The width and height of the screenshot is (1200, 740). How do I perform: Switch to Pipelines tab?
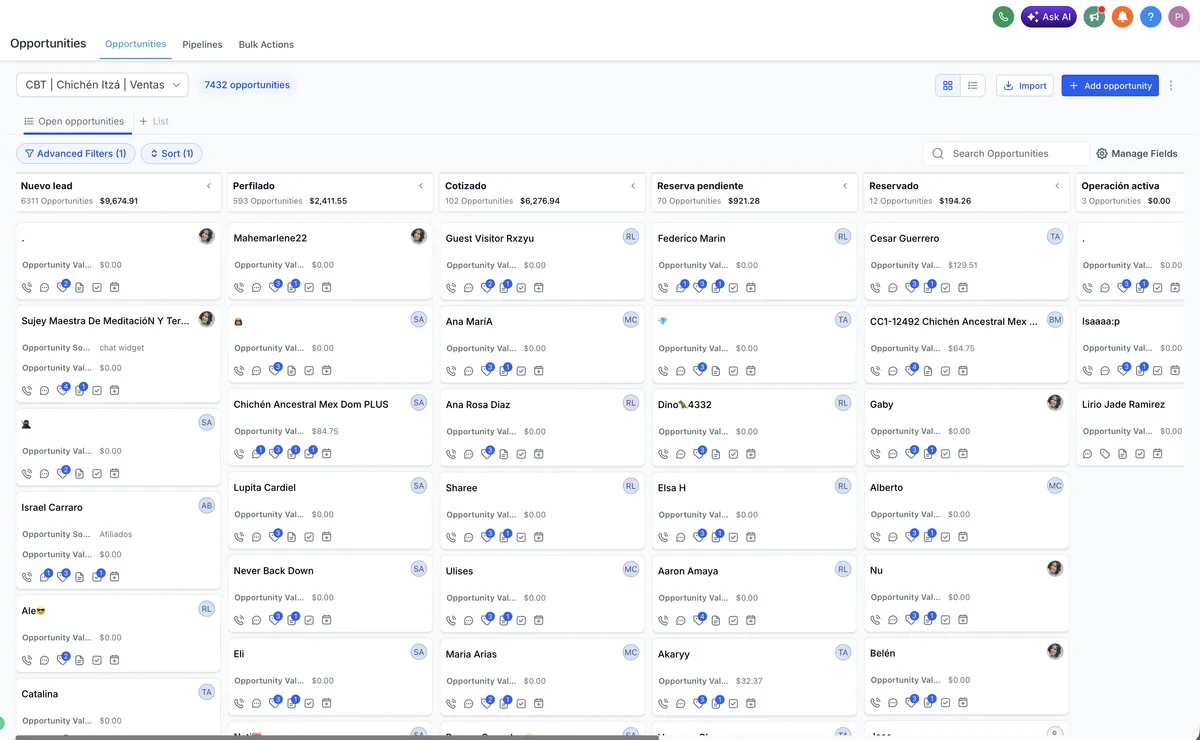202,44
